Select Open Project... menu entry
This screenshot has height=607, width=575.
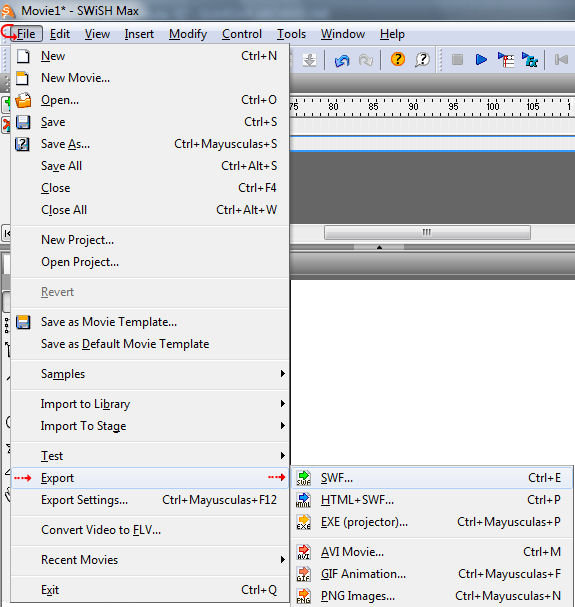tap(149, 262)
